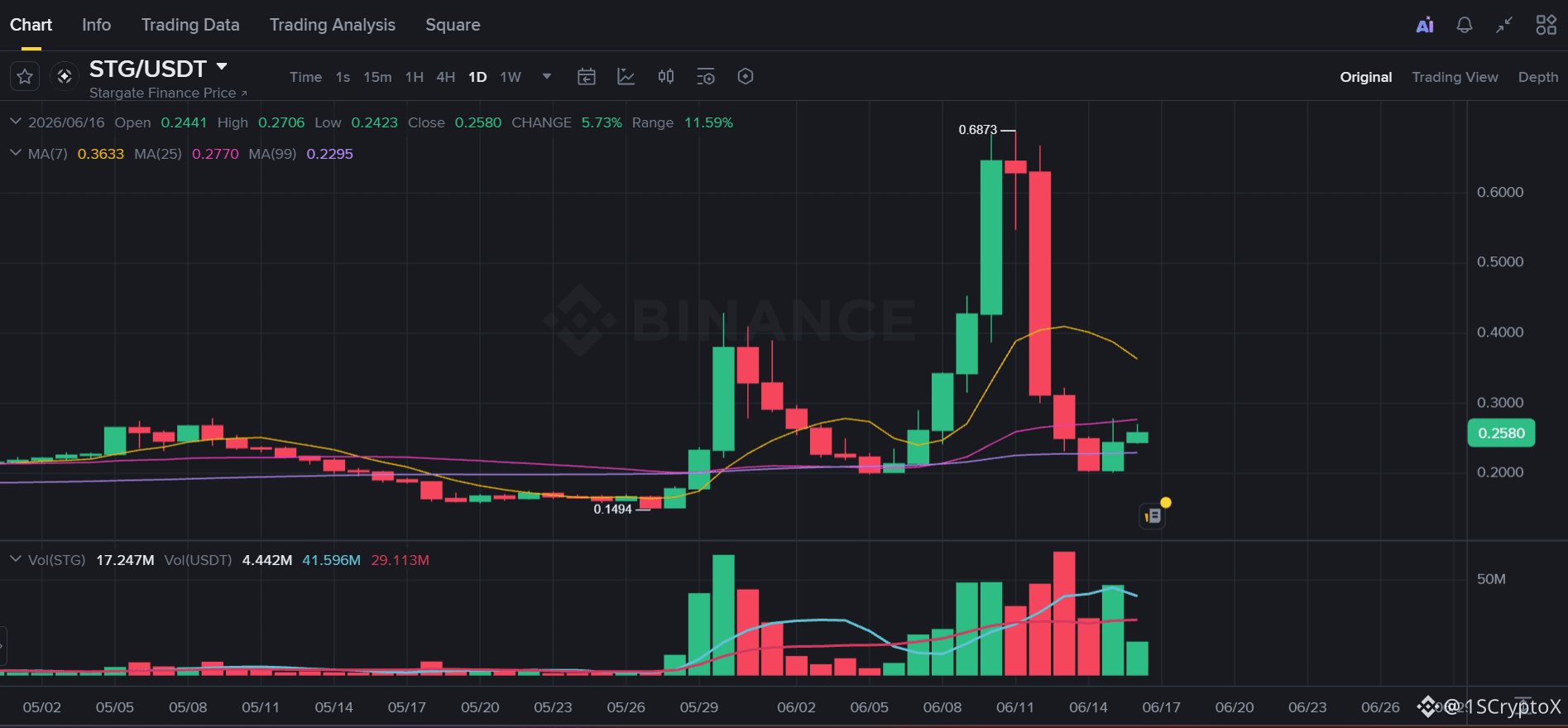
Task: Click the candlestick chart style icon
Action: (x=666, y=77)
